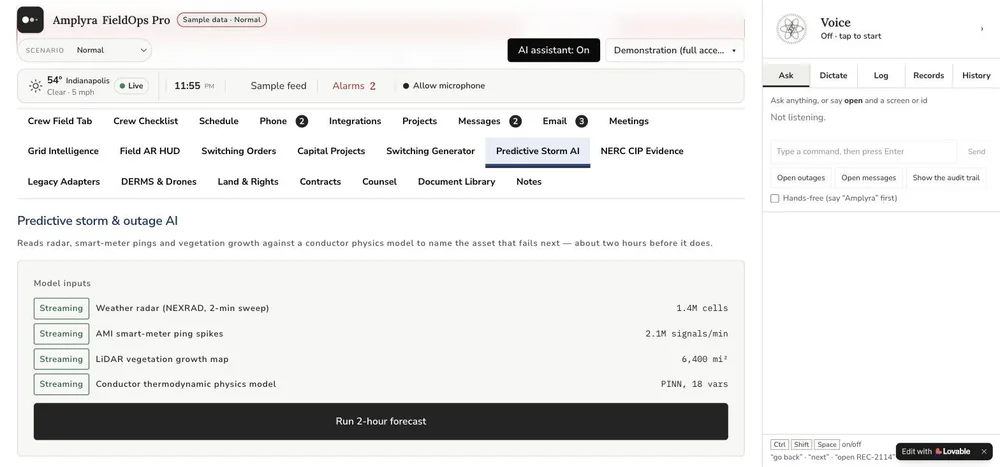This screenshot has height=467, width=1000.
Task: Click Streaming badge for Conductor physics model
Action: pos(61,384)
